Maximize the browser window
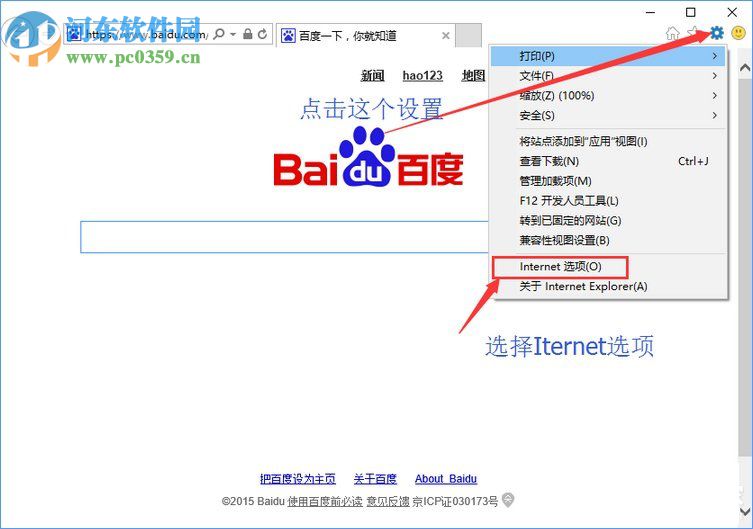 691,12
